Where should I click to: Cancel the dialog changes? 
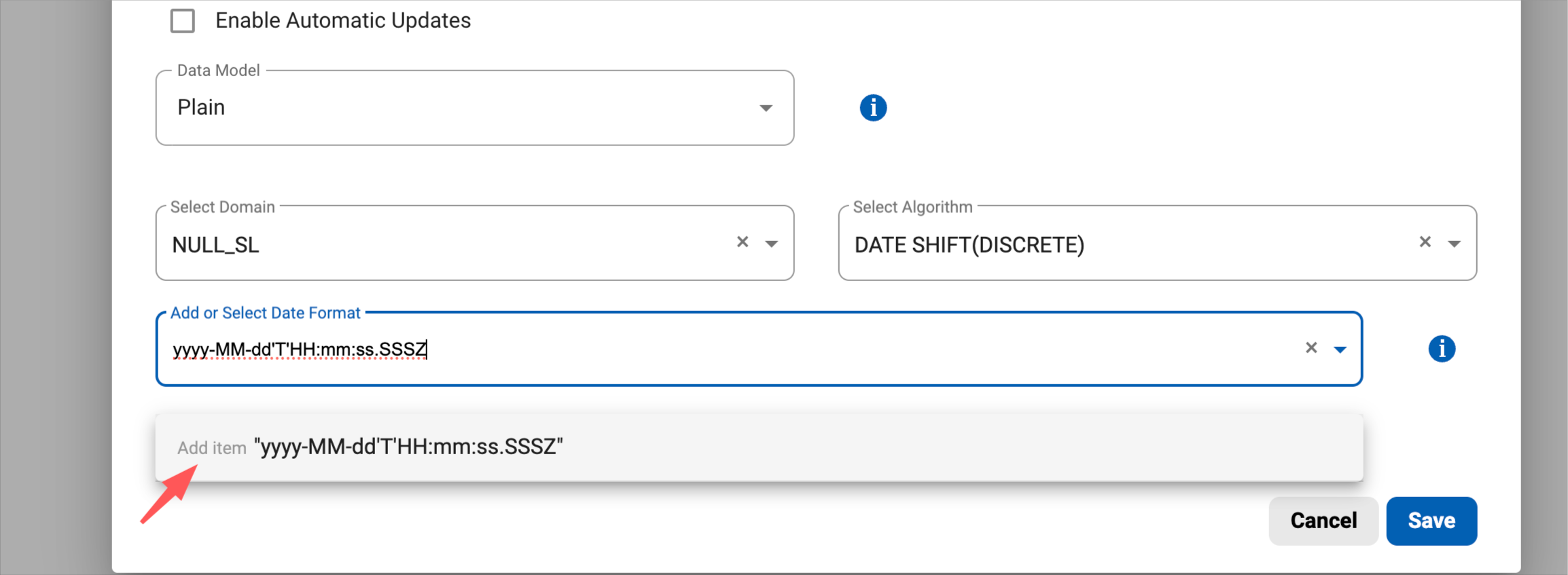[1322, 520]
